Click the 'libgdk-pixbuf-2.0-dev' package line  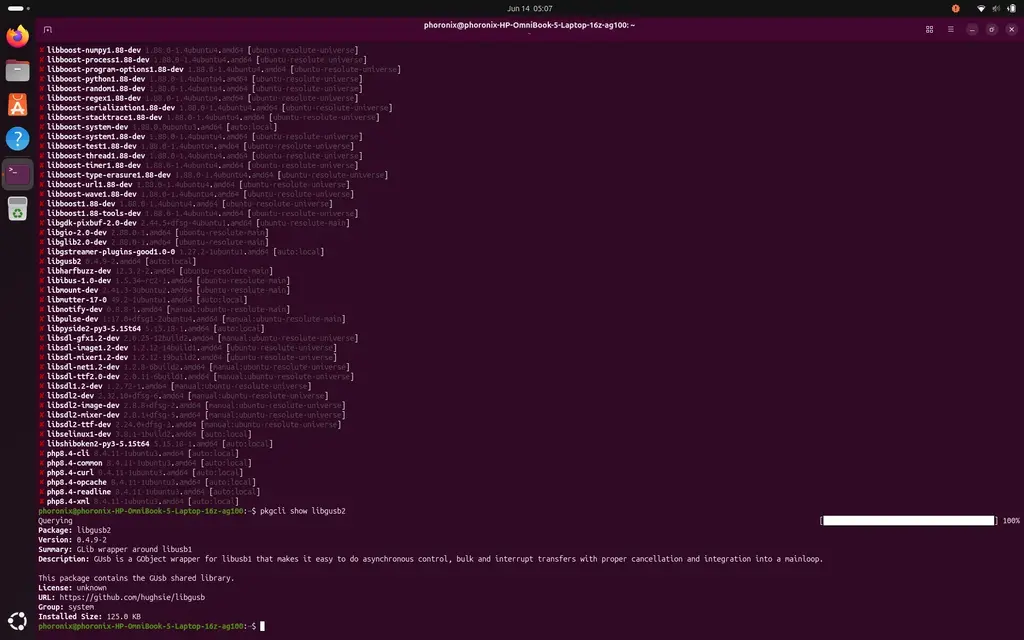194,223
